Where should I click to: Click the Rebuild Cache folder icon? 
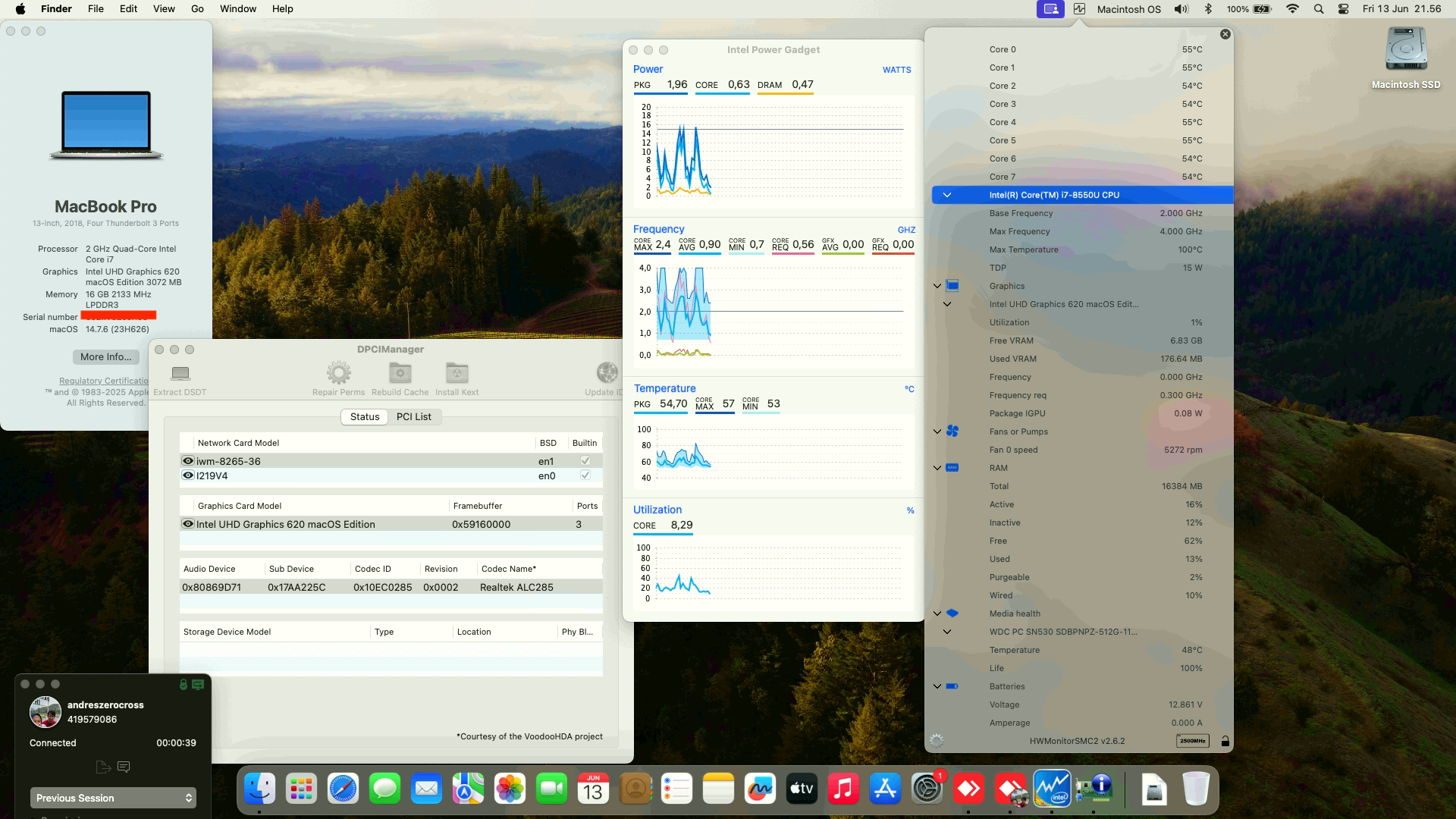coord(400,372)
